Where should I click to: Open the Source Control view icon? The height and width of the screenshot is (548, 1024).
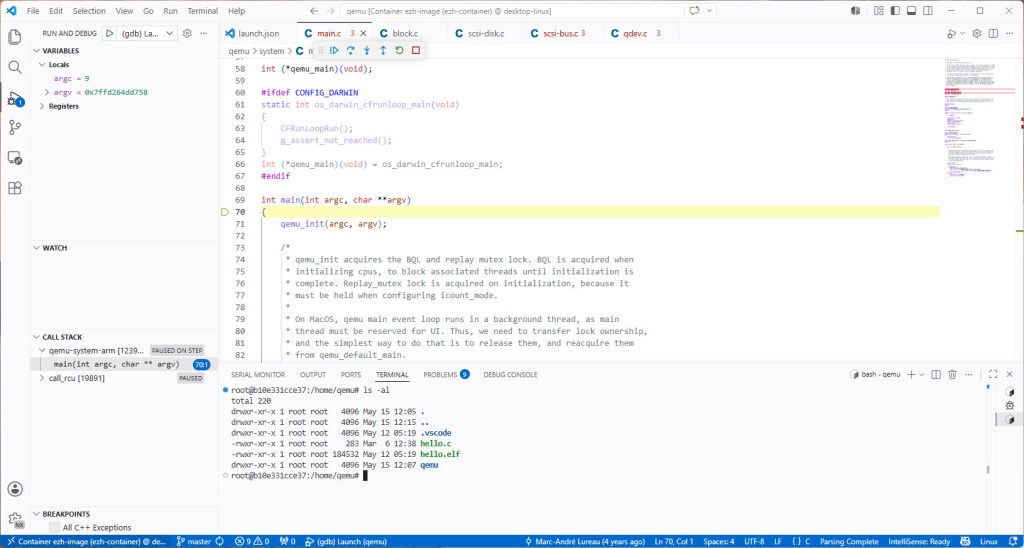tap(14, 127)
